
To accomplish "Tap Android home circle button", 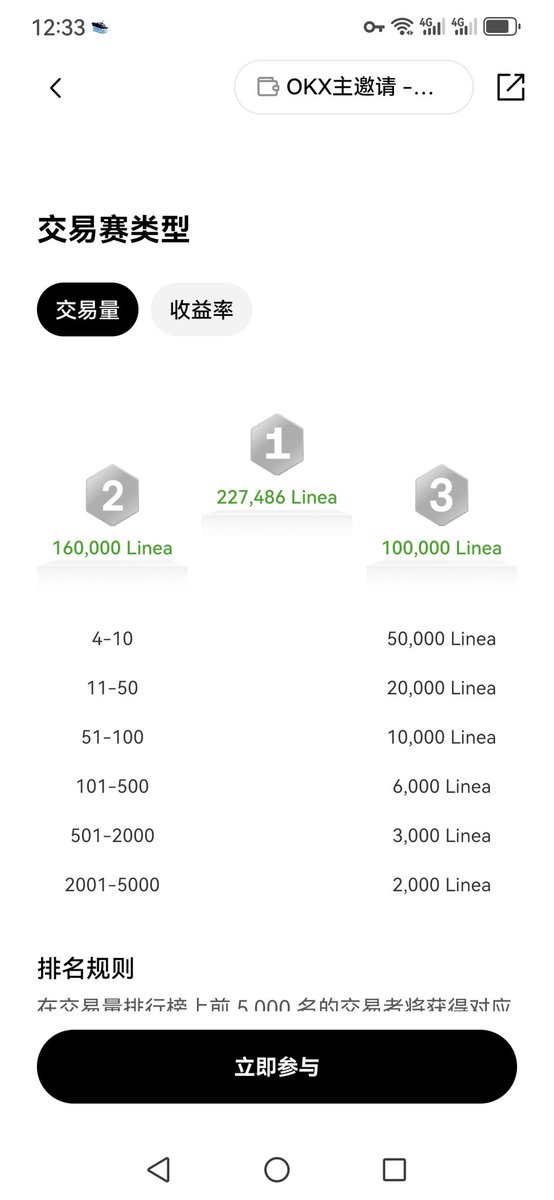I will (x=277, y=1169).
